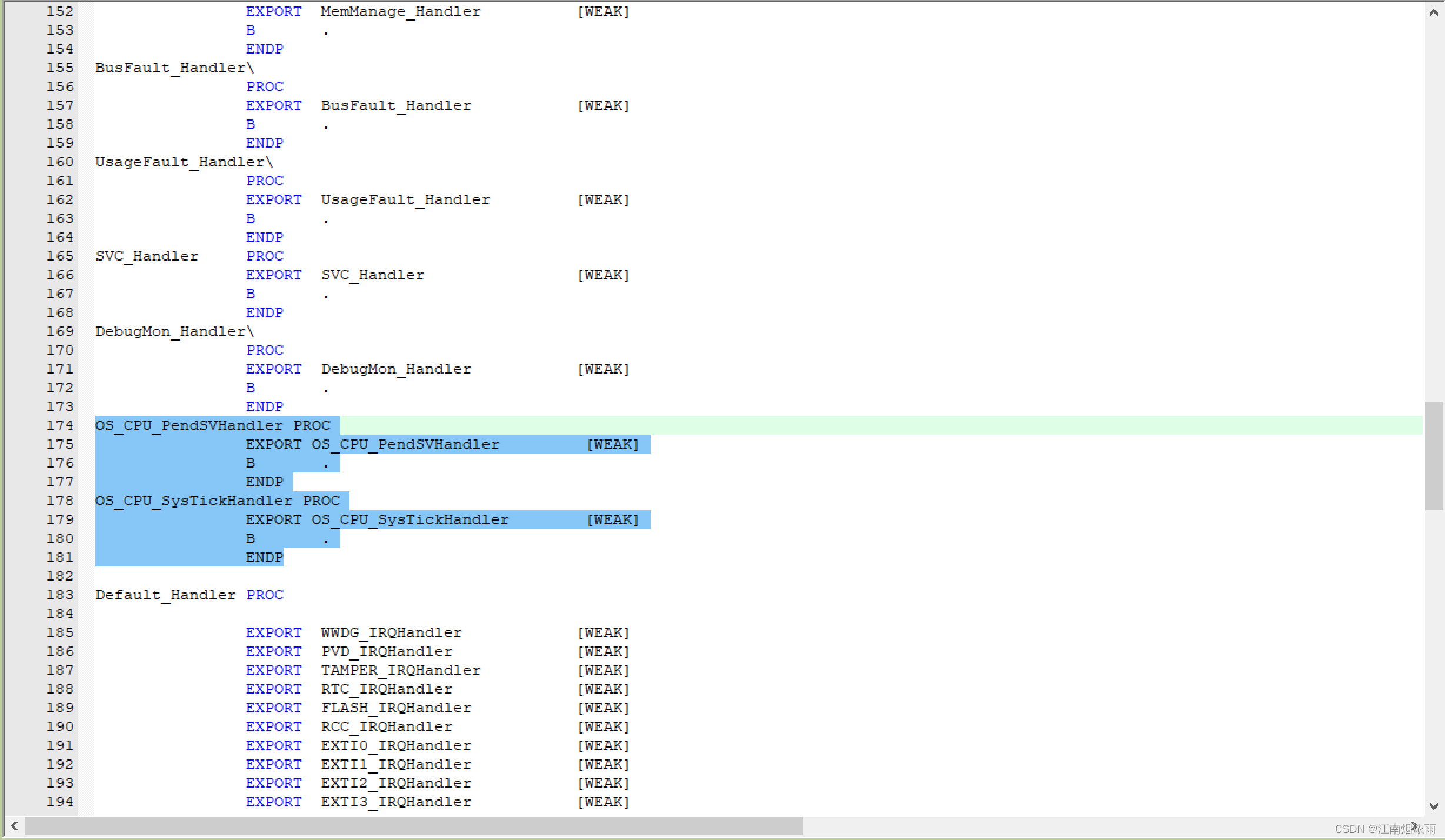Click the EXPORT keyword on line 171

pyautogui.click(x=274, y=369)
